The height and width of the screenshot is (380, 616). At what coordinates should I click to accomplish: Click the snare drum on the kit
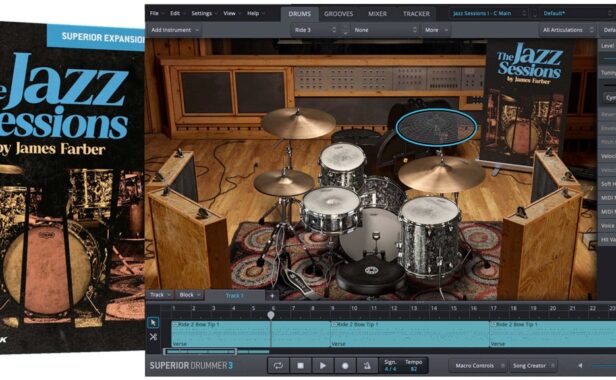[x=331, y=210]
